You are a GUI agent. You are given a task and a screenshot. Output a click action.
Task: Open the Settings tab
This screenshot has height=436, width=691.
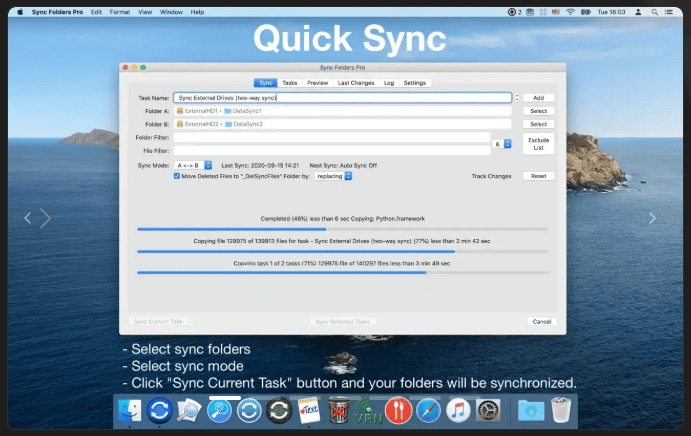click(415, 83)
